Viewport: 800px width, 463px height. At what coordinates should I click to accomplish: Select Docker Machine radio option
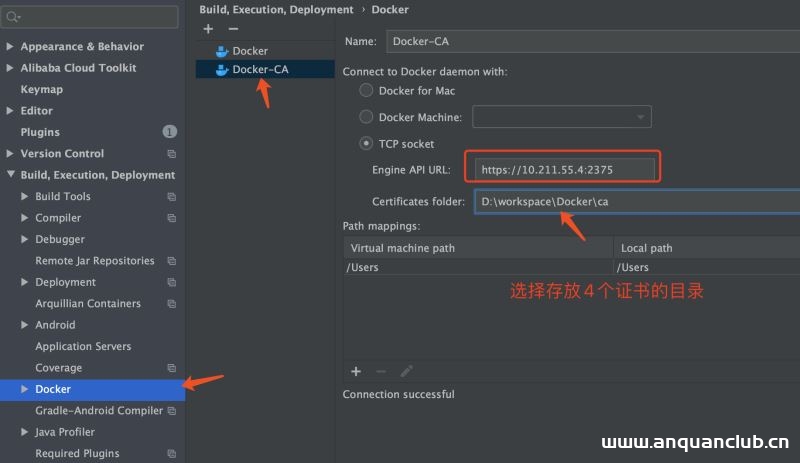[x=366, y=117]
